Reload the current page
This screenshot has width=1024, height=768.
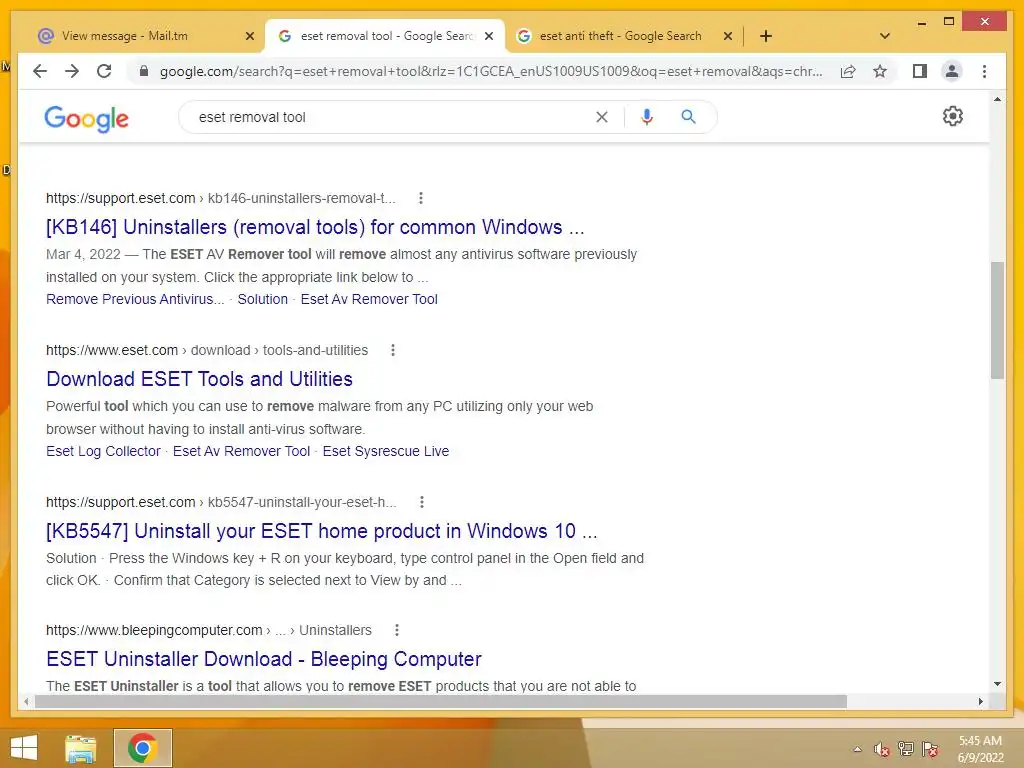click(104, 71)
